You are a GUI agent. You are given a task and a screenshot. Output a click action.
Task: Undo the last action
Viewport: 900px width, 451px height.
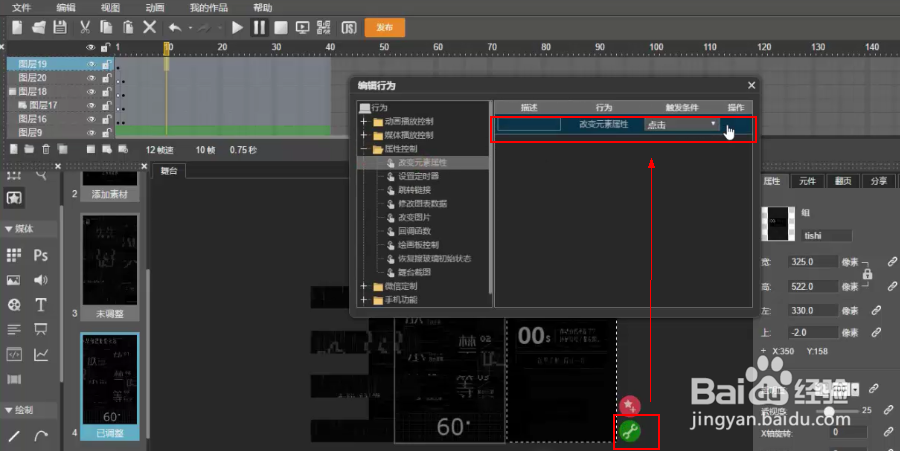tap(175, 27)
